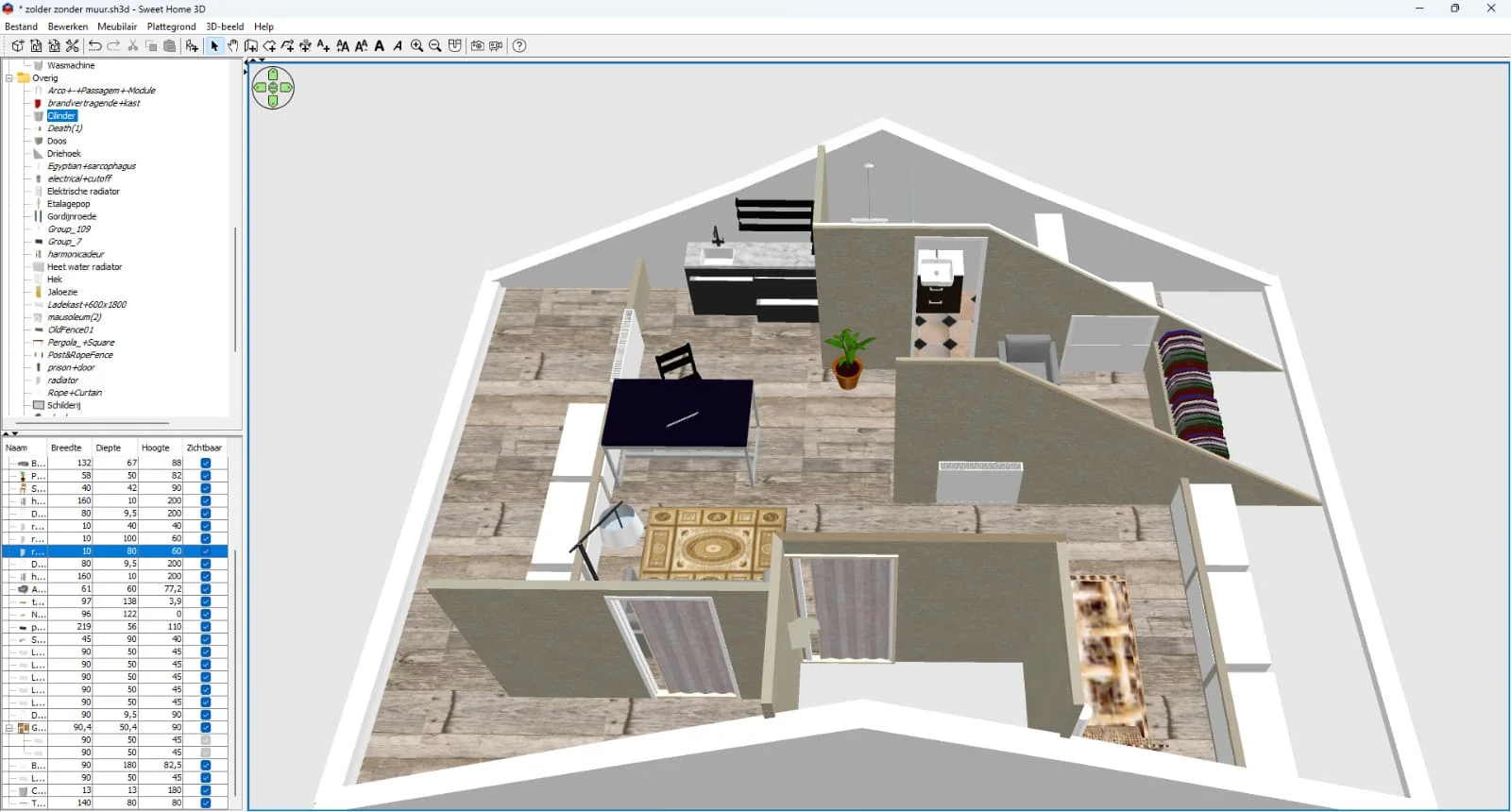1511x812 pixels.
Task: Uncheck visibility for the row with width 219
Action: (206, 627)
